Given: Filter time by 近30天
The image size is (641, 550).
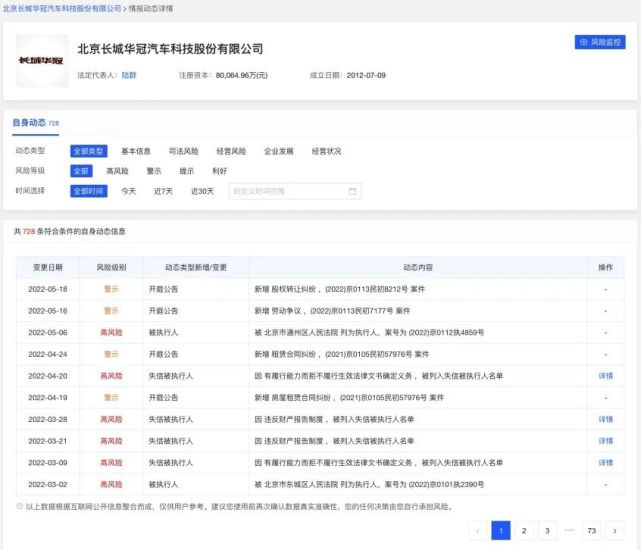Looking at the screenshot, I should pyautogui.click(x=202, y=191).
